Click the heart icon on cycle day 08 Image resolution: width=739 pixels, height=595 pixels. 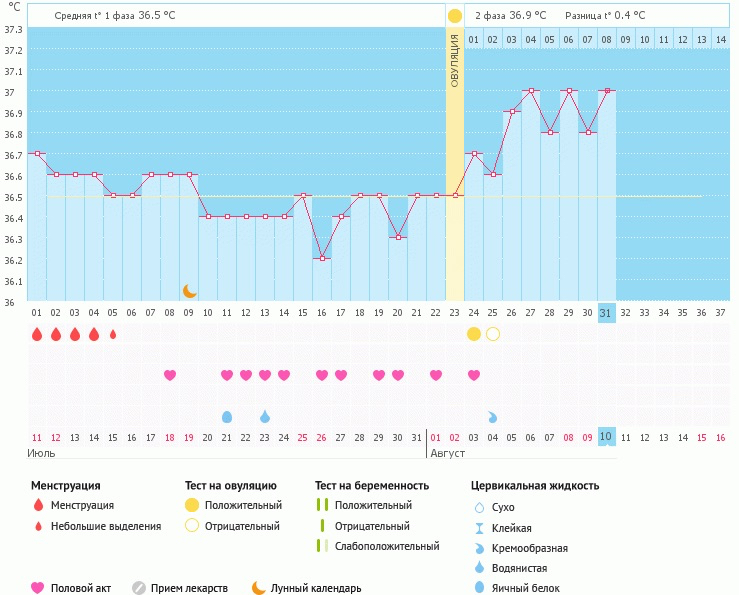pos(170,375)
